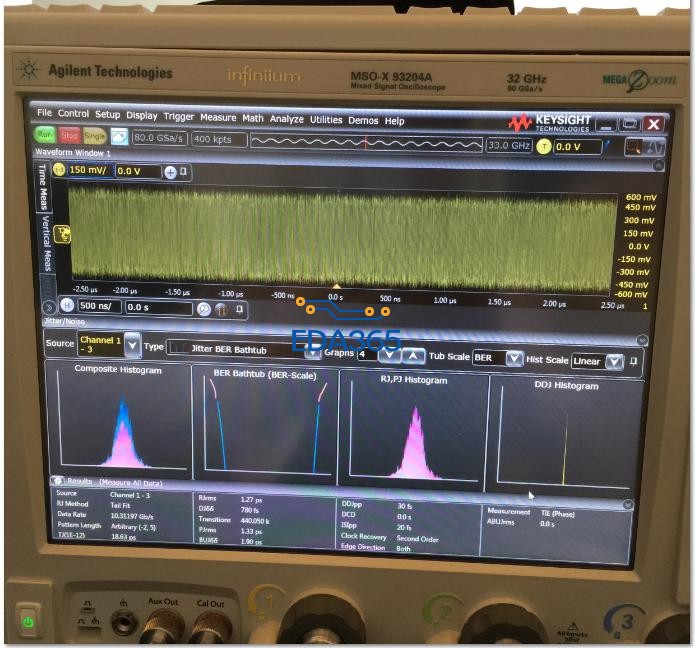Open the Trigger menu
695x648 pixels.
(x=179, y=117)
